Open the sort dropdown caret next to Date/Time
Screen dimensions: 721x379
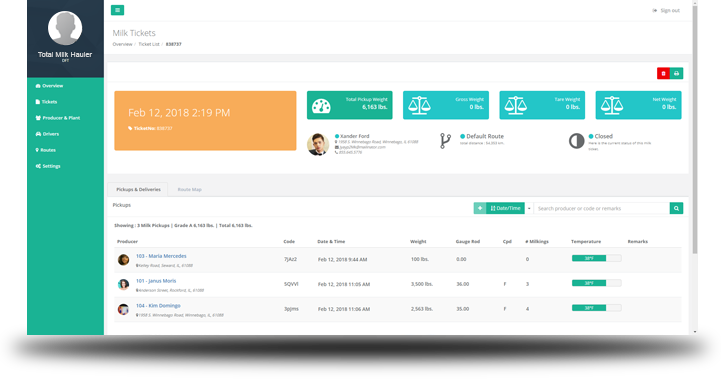pyautogui.click(x=529, y=208)
